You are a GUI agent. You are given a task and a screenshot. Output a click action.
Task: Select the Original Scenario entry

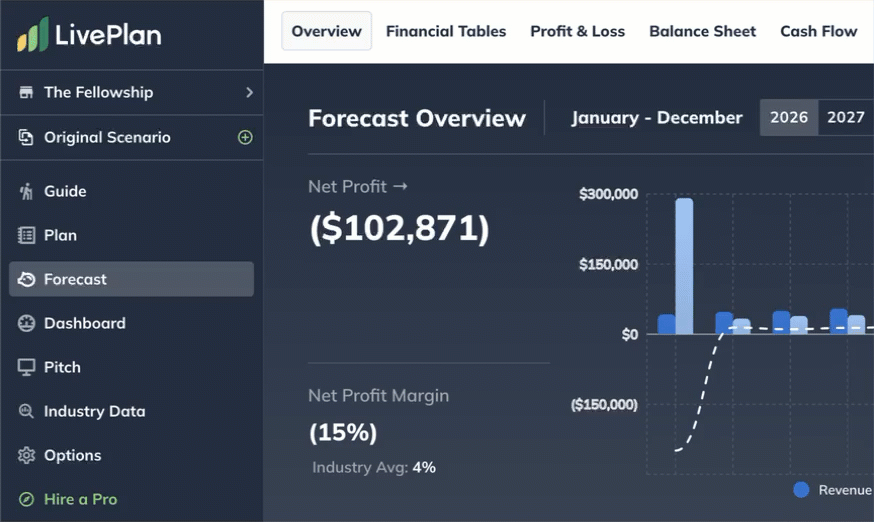pyautogui.click(x=108, y=137)
